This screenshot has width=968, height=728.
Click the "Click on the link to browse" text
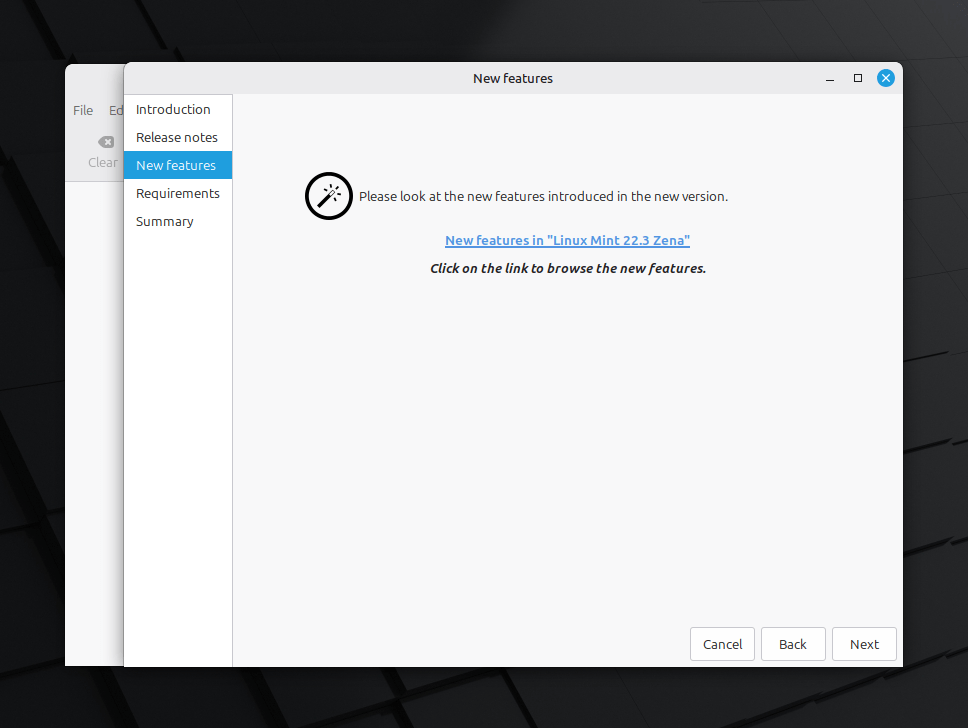click(x=568, y=269)
